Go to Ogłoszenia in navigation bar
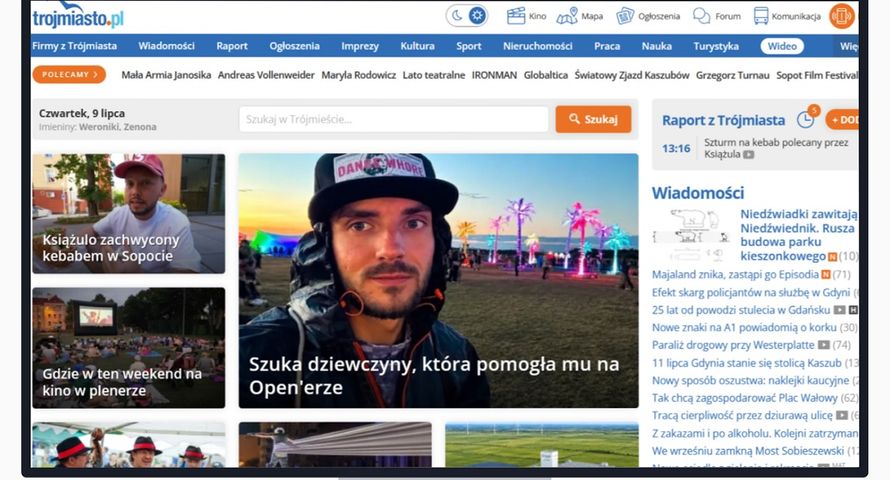Image resolution: width=890 pixels, height=480 pixels. click(295, 46)
